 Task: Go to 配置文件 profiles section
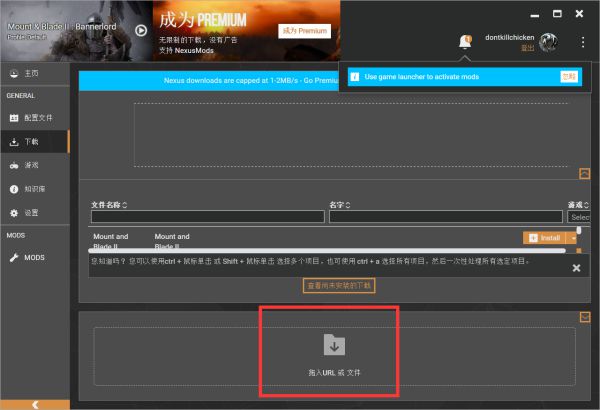38,118
